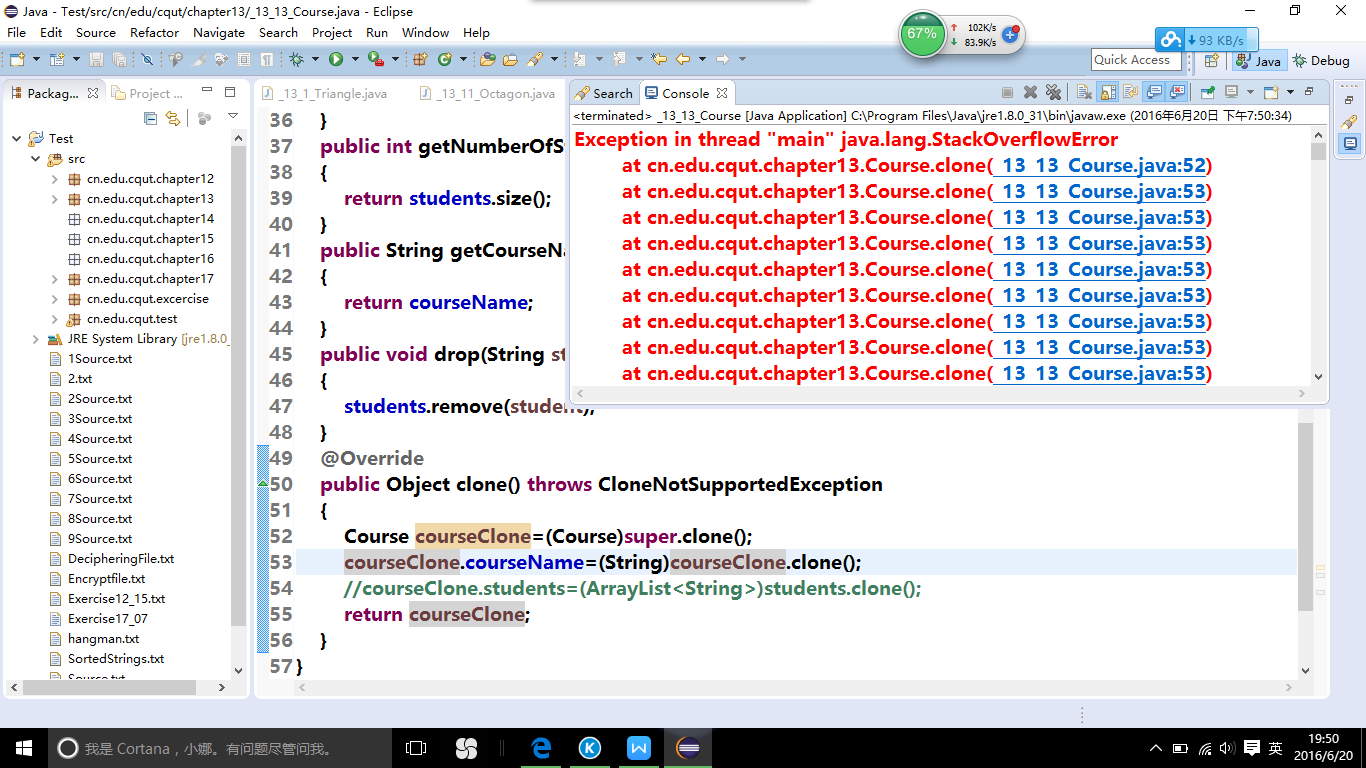Click the Debug bug toolbar icon
Screen dimensions: 1366x768
pos(296,60)
